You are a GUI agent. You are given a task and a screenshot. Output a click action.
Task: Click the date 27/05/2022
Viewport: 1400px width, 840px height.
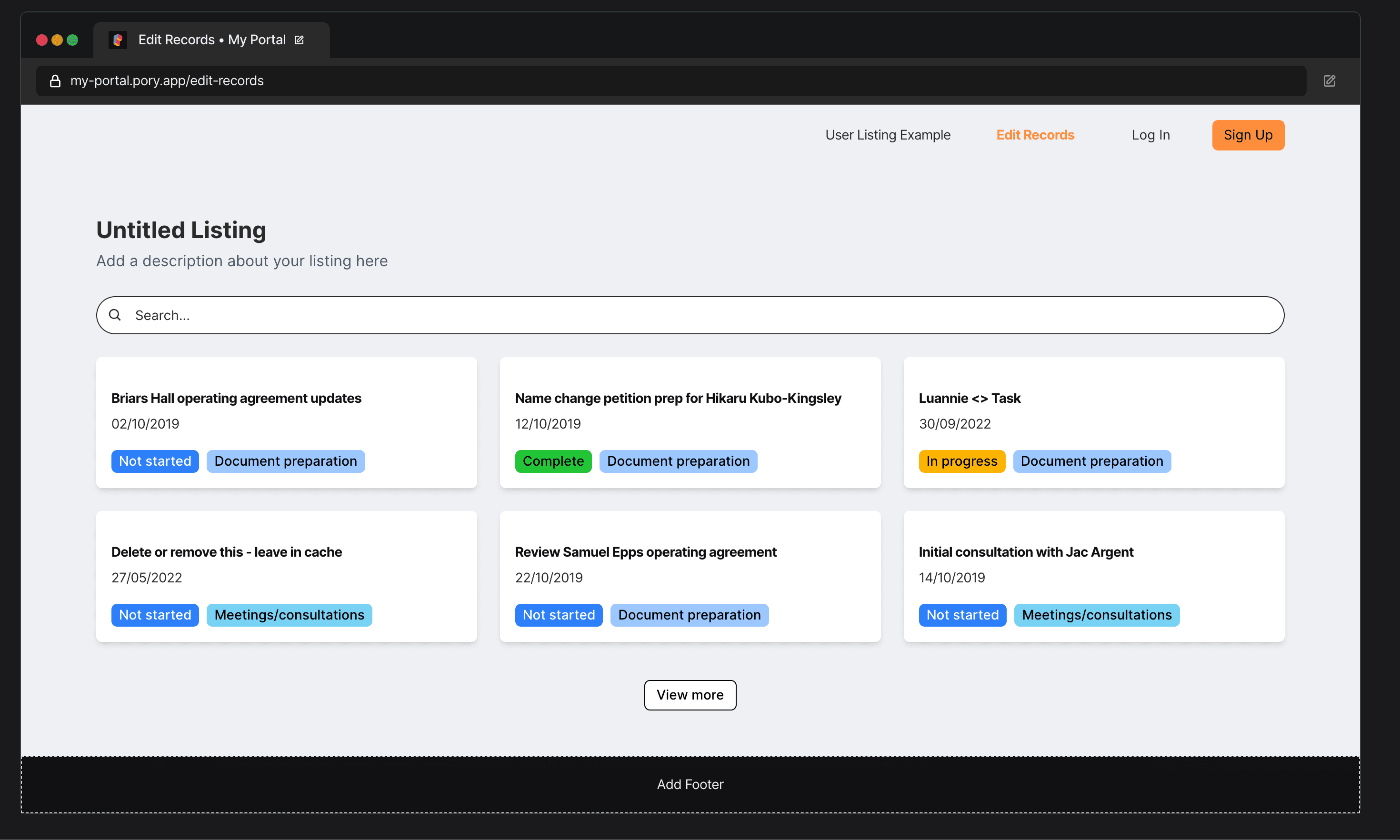coord(147,577)
